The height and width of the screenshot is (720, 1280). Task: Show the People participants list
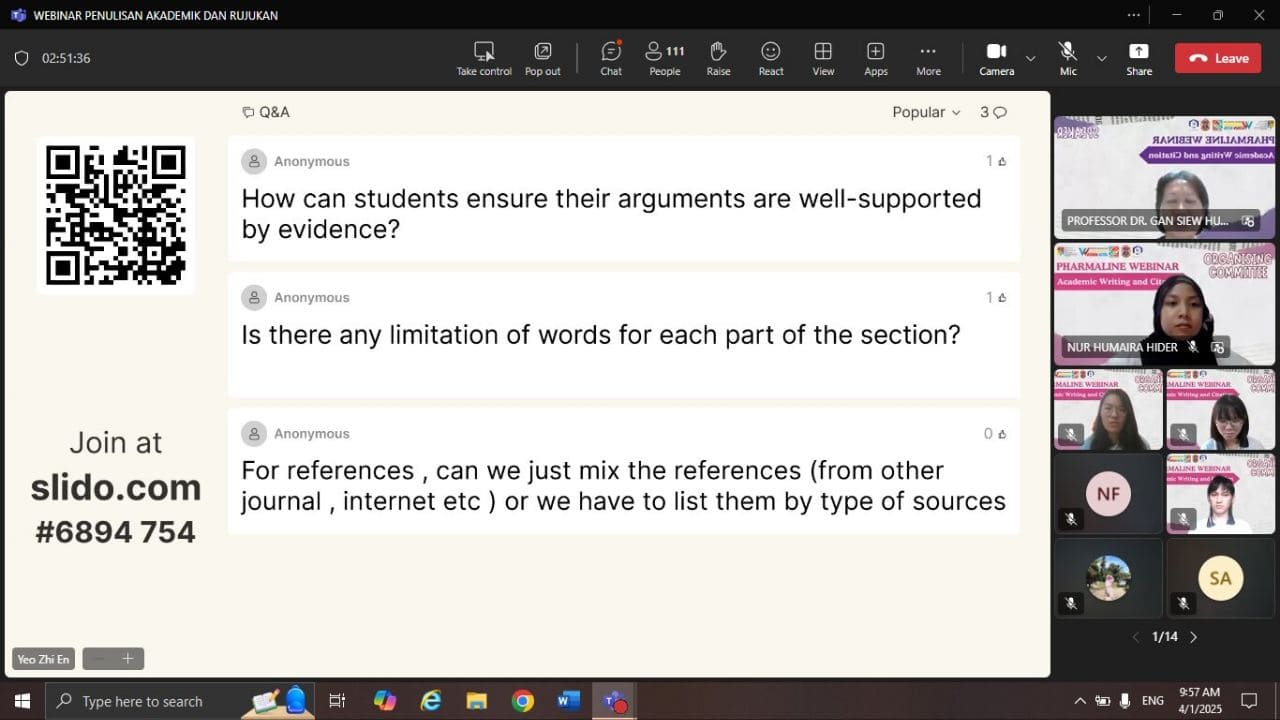(x=664, y=58)
